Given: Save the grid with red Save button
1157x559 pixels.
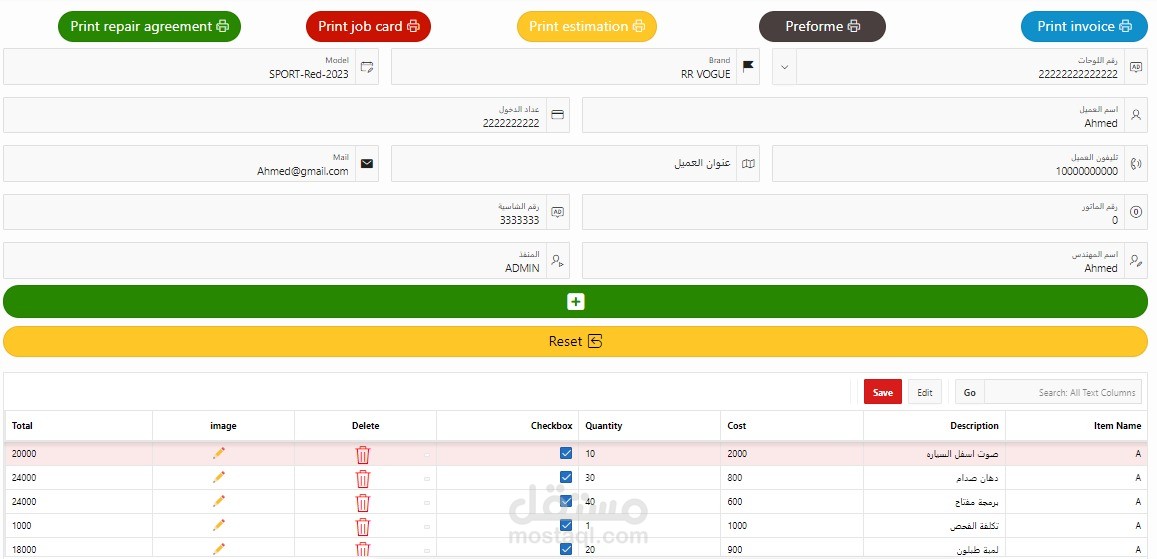Looking at the screenshot, I should pyautogui.click(x=883, y=392).
